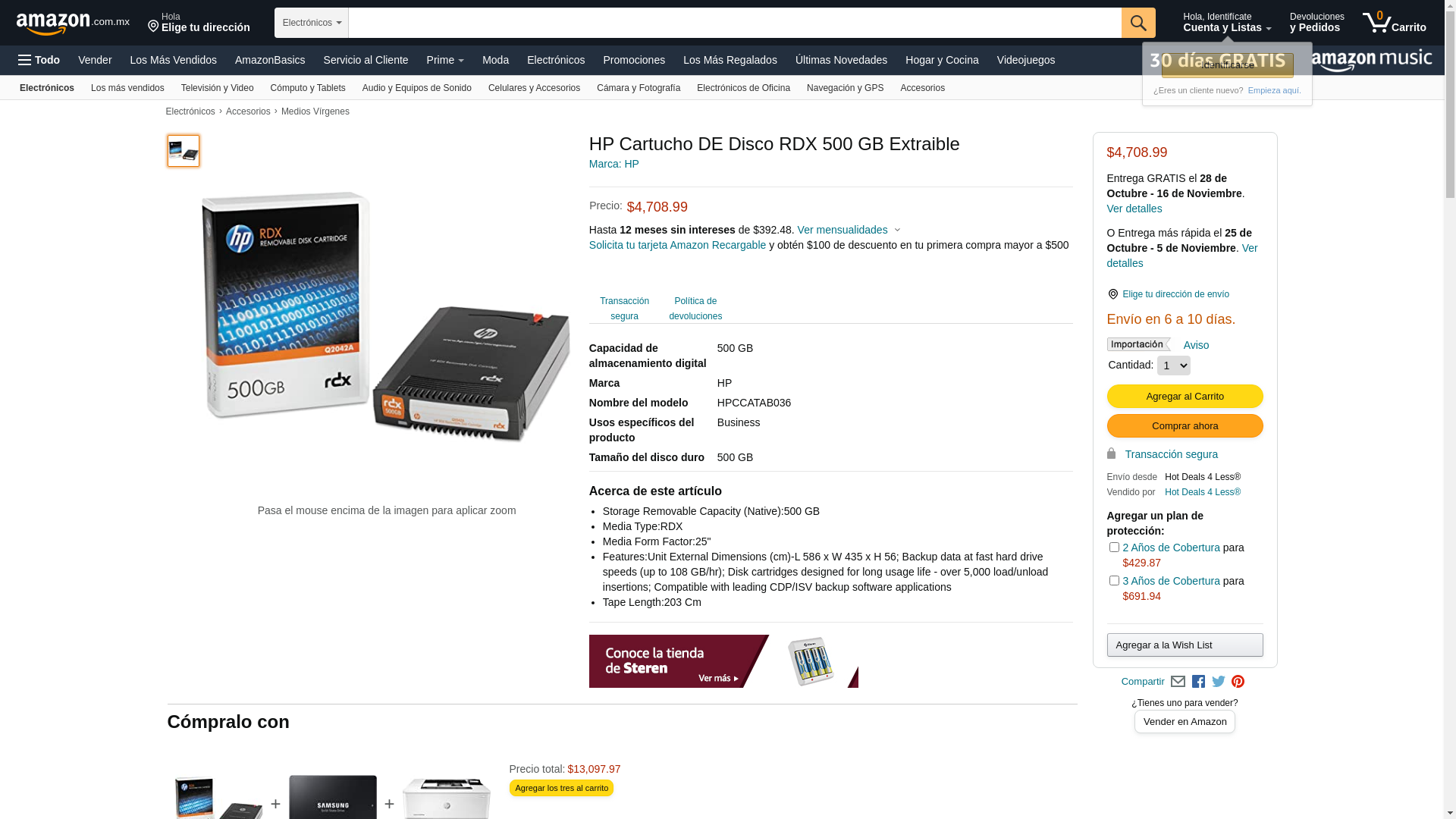Click the search magnifier button

(x=1138, y=23)
